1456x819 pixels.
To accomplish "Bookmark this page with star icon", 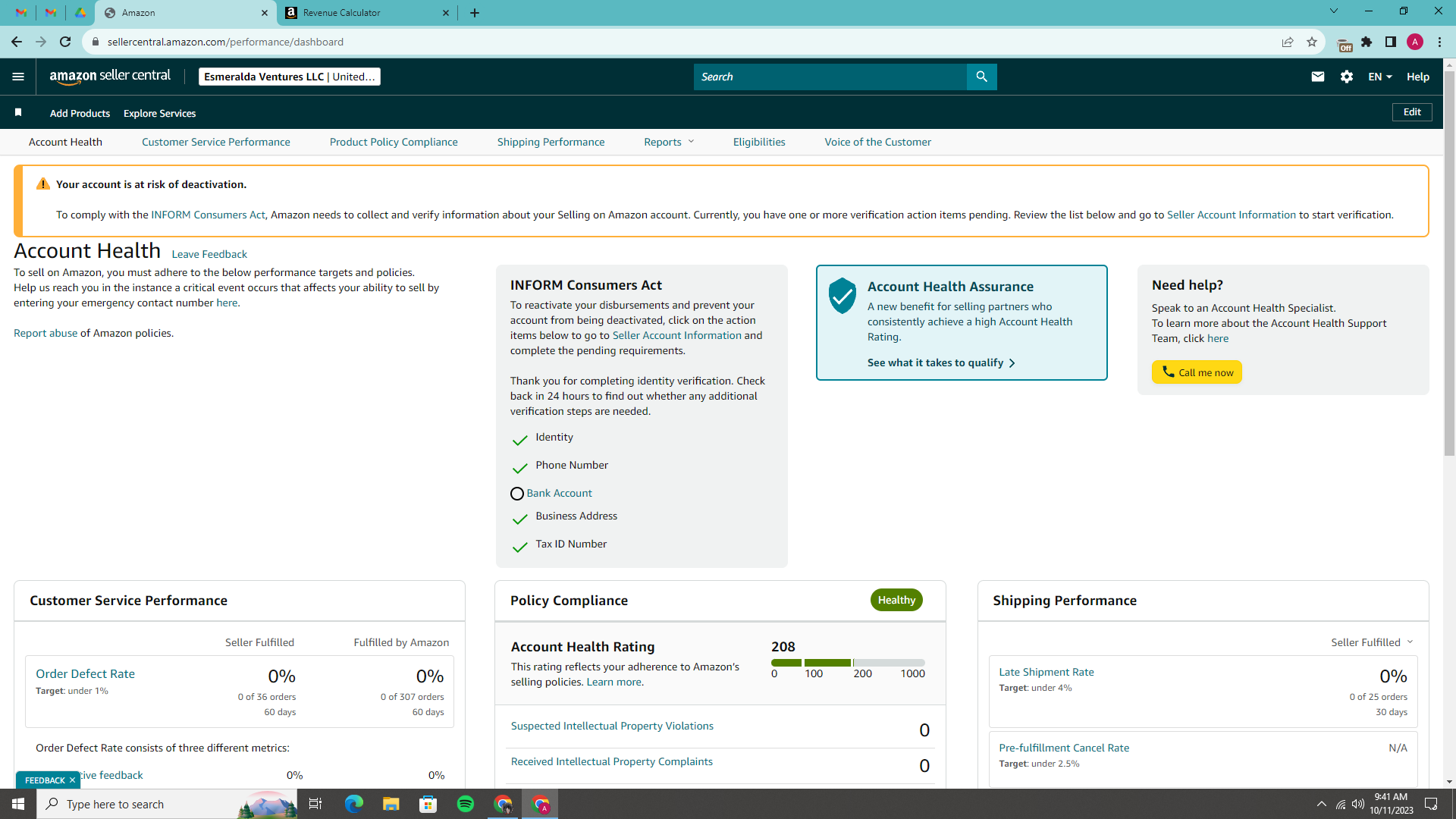I will click(1311, 42).
